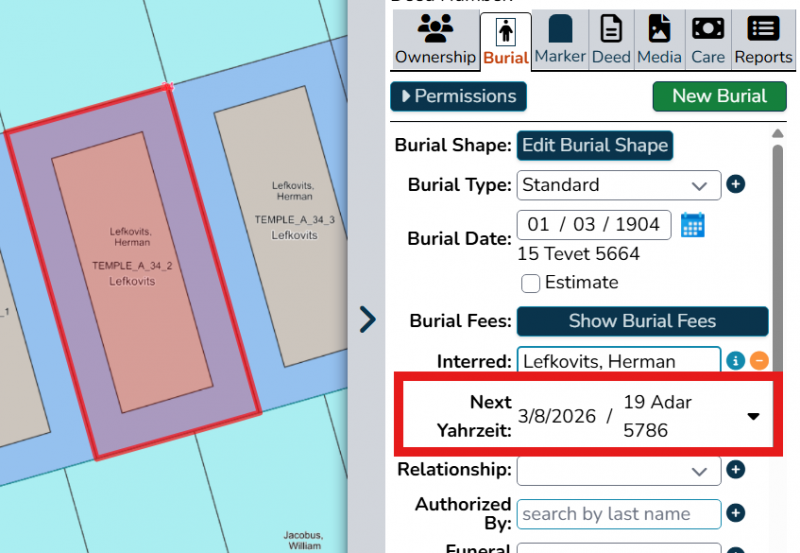Open the Ownership tab
The height and width of the screenshot is (553, 800).
pyautogui.click(x=435, y=40)
